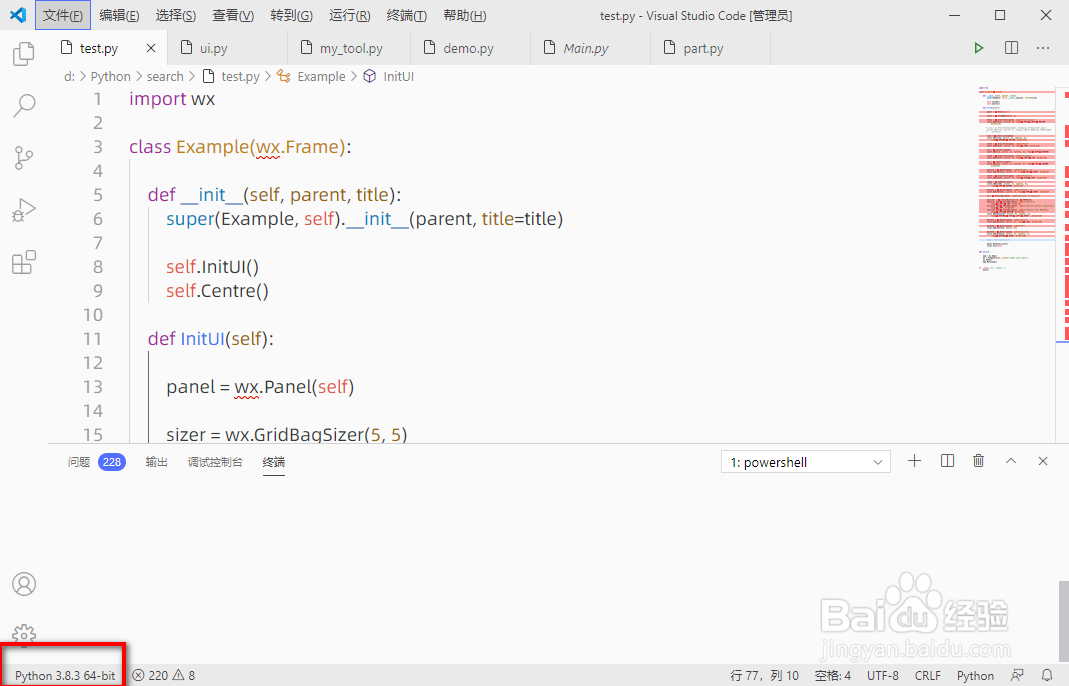Select the Python language mode in status bar
Viewport: 1069px width, 686px height.
point(975,675)
